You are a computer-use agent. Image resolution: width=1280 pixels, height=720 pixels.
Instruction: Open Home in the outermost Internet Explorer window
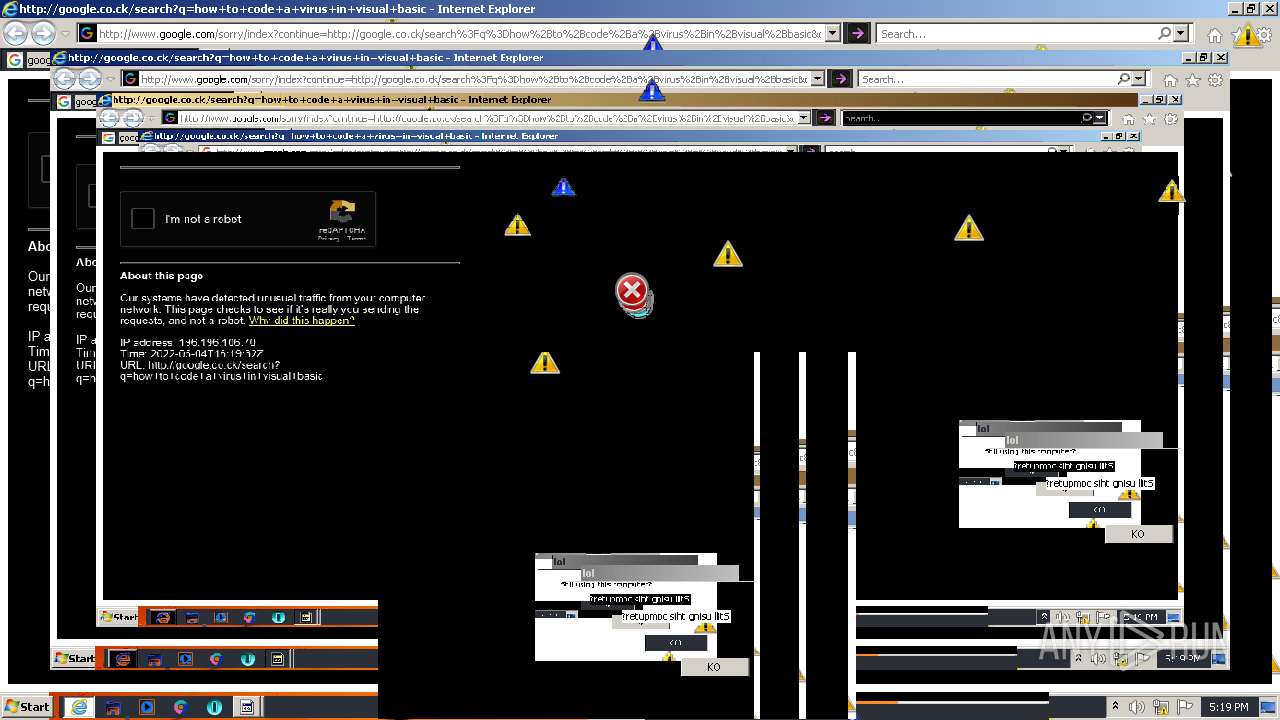point(1214,35)
